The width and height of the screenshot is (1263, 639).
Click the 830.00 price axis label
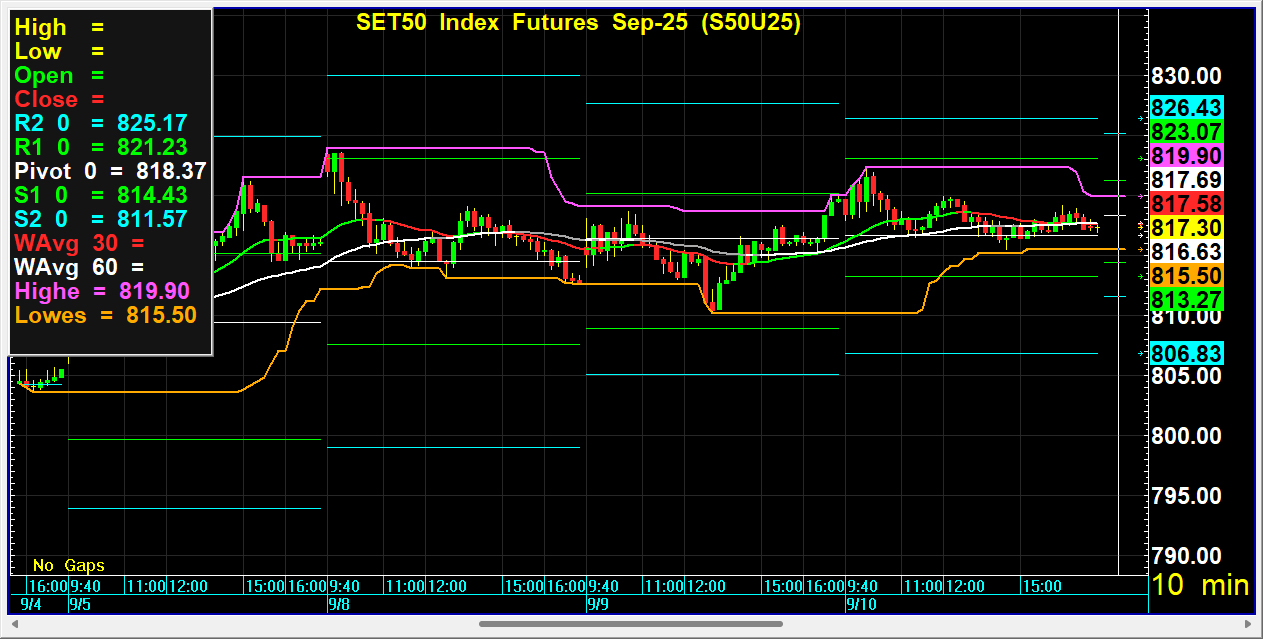coord(1186,77)
